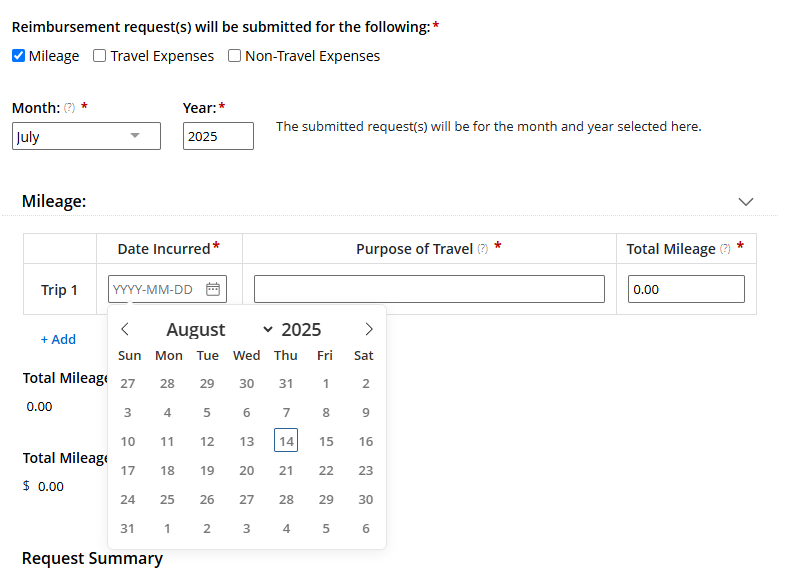Pick August 22 in the date picker
788x568 pixels.
click(x=326, y=470)
